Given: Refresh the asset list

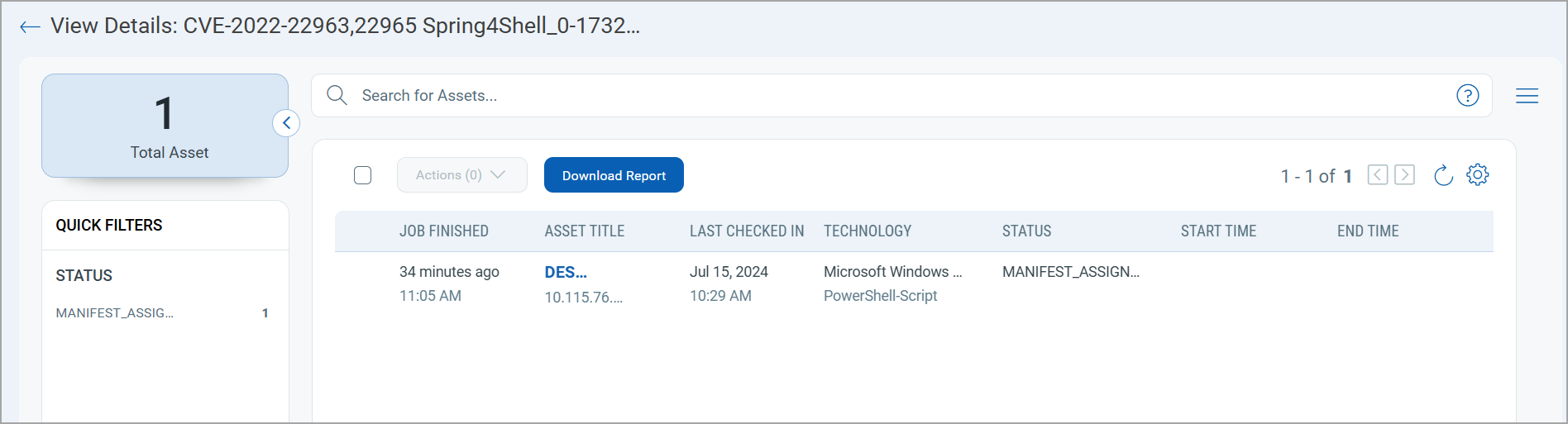Looking at the screenshot, I should click(x=1443, y=175).
